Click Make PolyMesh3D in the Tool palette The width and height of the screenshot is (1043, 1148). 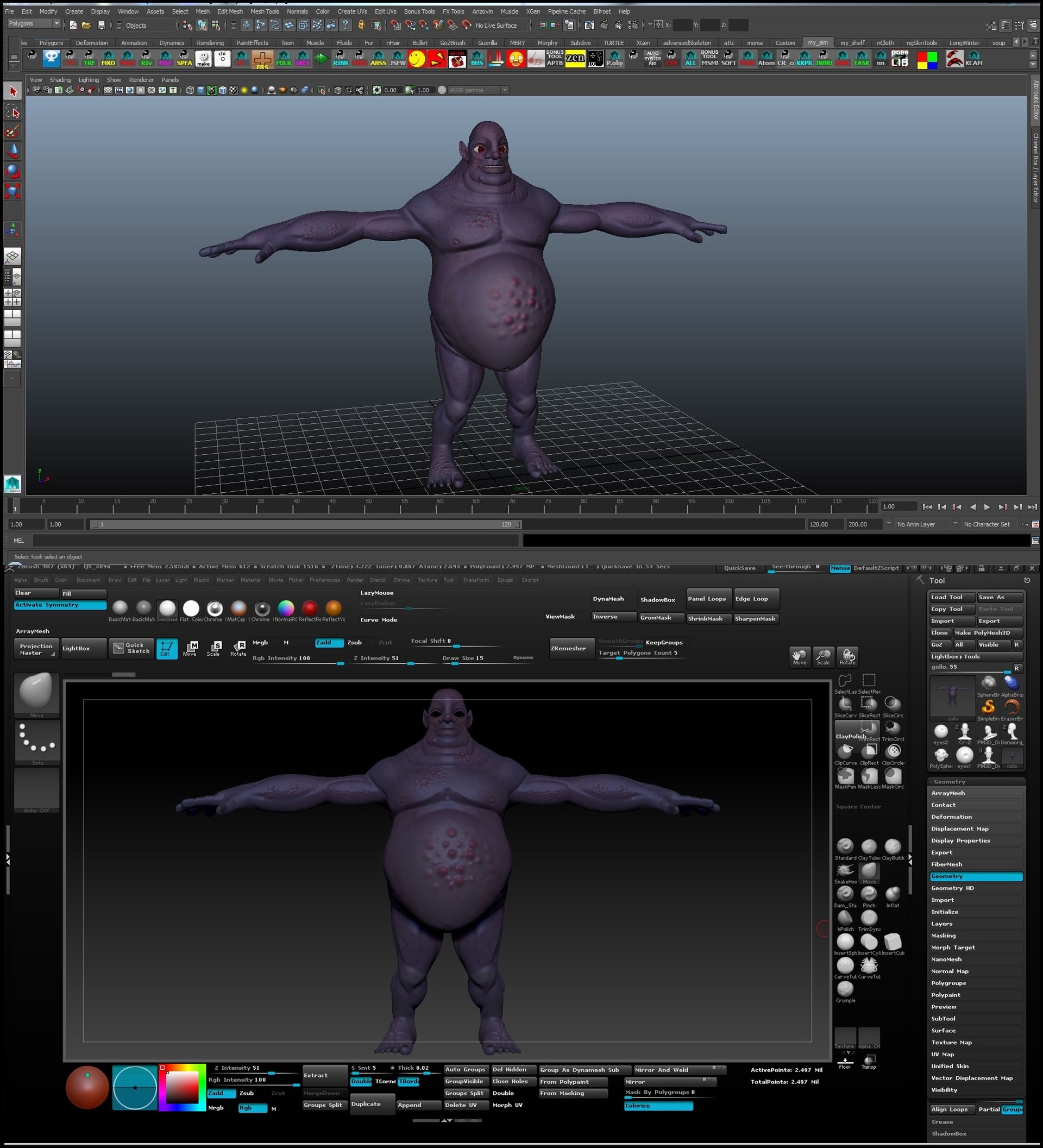tap(989, 632)
